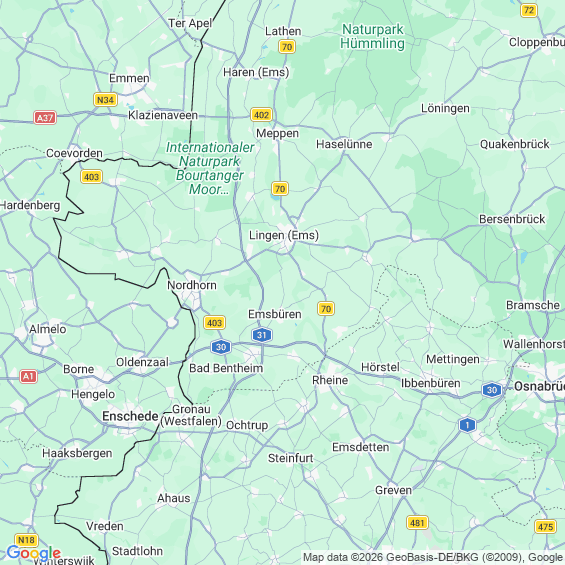565x565 pixels.
Task: Click the Bad Bentheim town label
Action: [226, 368]
